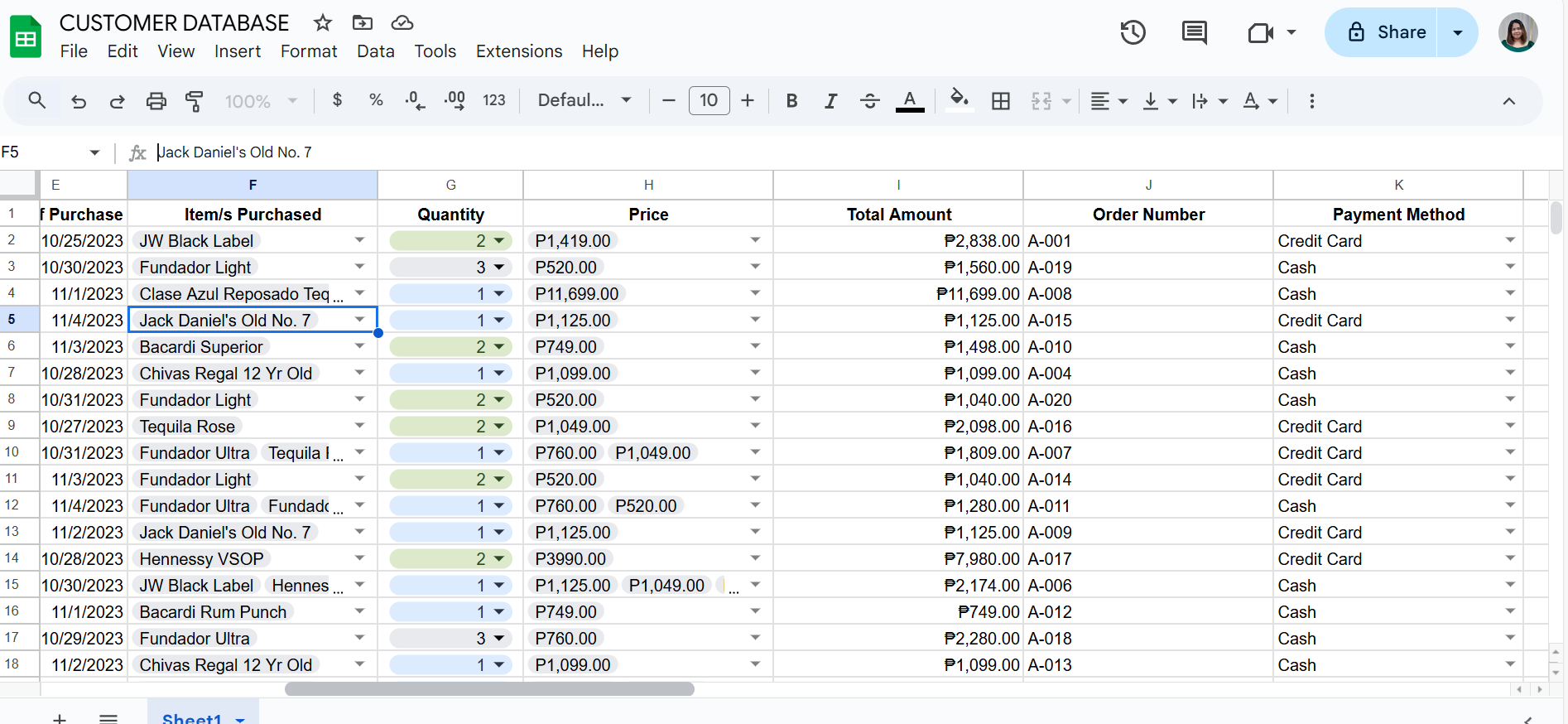Image resolution: width=1568 pixels, height=724 pixels.
Task: Click the Redo arrow icon
Action: (117, 101)
